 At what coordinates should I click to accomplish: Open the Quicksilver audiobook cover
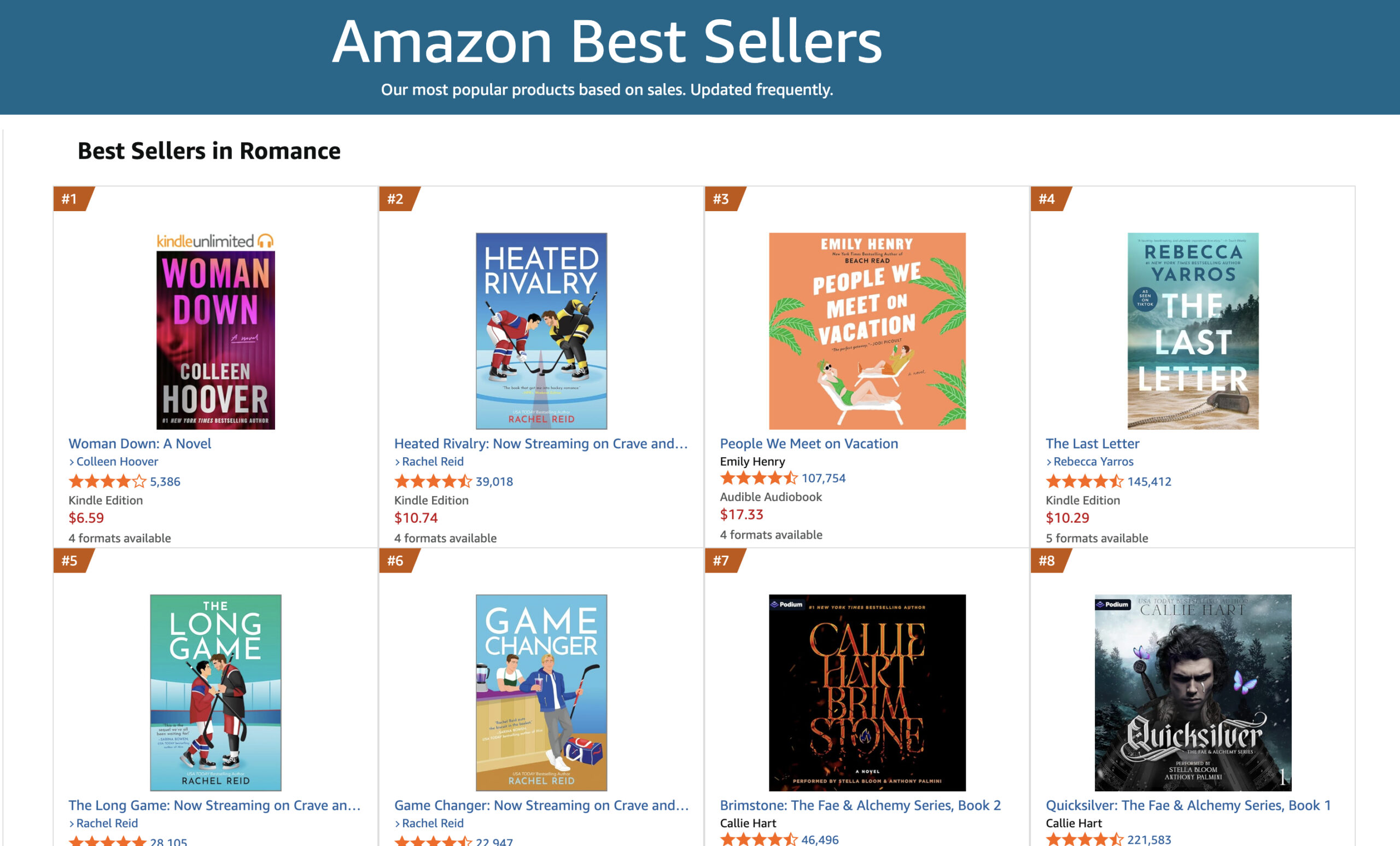(1193, 692)
